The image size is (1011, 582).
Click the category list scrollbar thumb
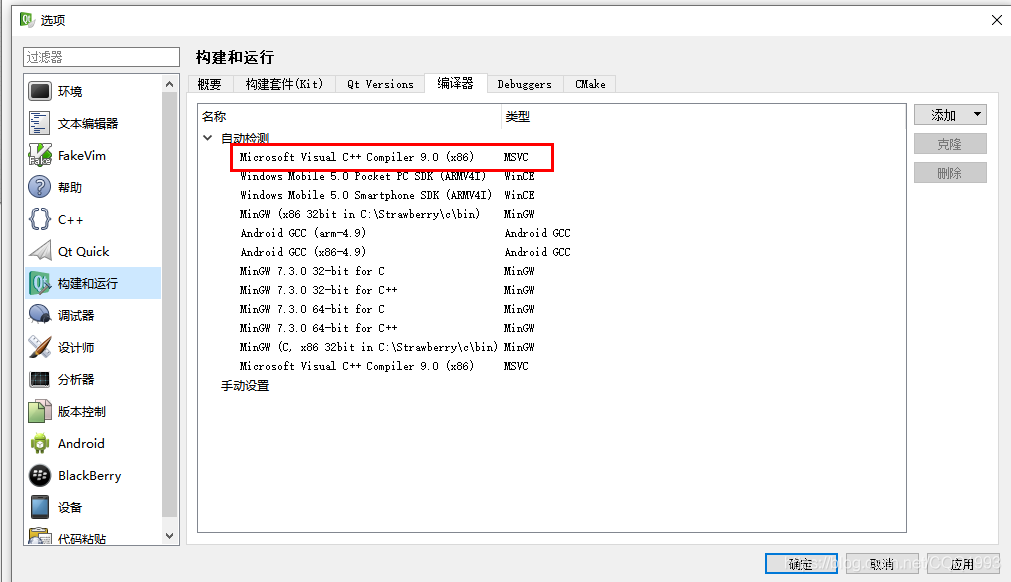pyautogui.click(x=170, y=304)
